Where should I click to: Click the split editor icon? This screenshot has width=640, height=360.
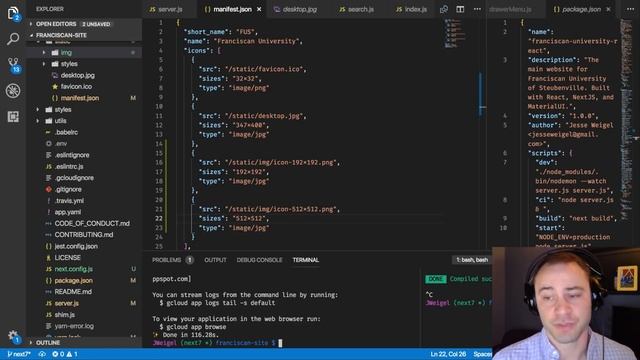click(460, 9)
